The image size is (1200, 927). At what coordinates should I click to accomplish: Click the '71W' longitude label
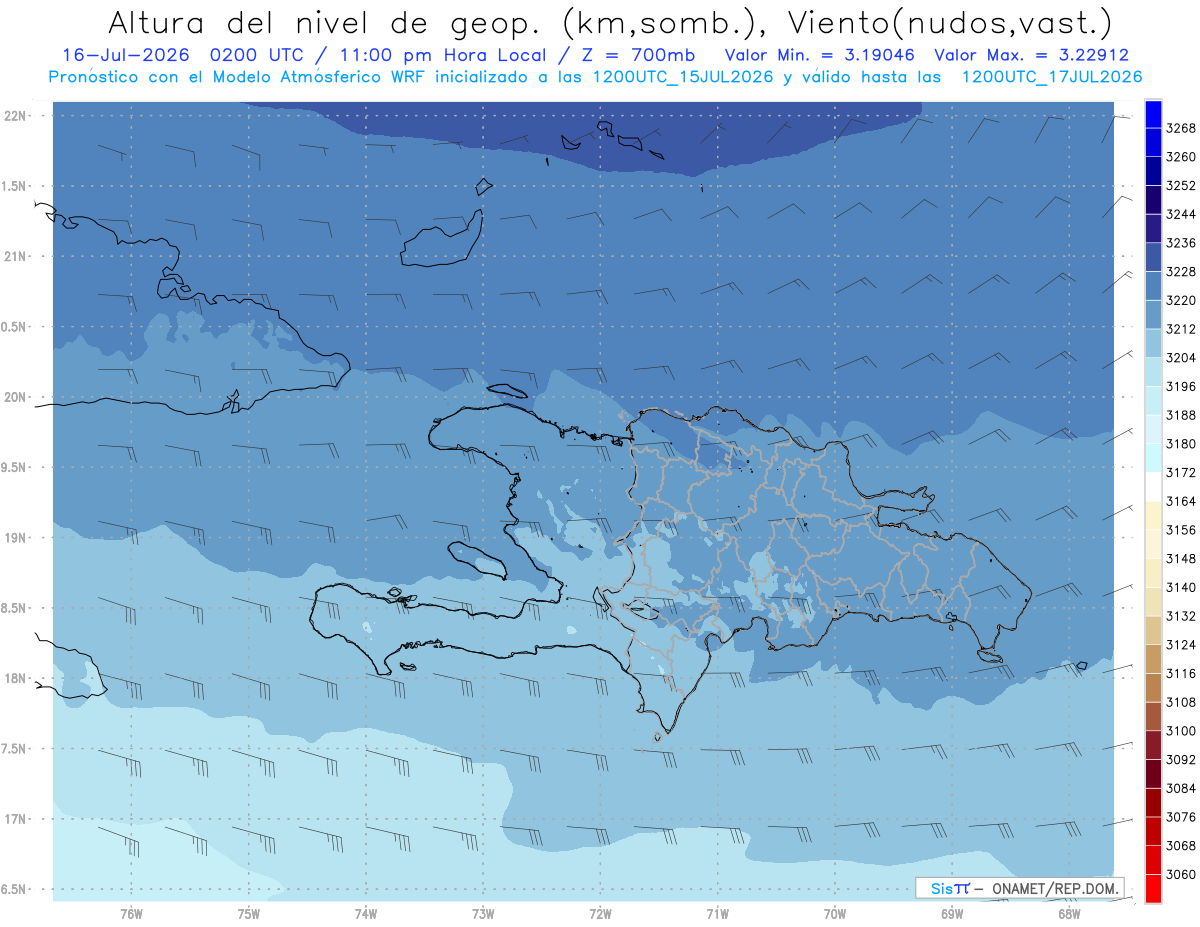(718, 913)
